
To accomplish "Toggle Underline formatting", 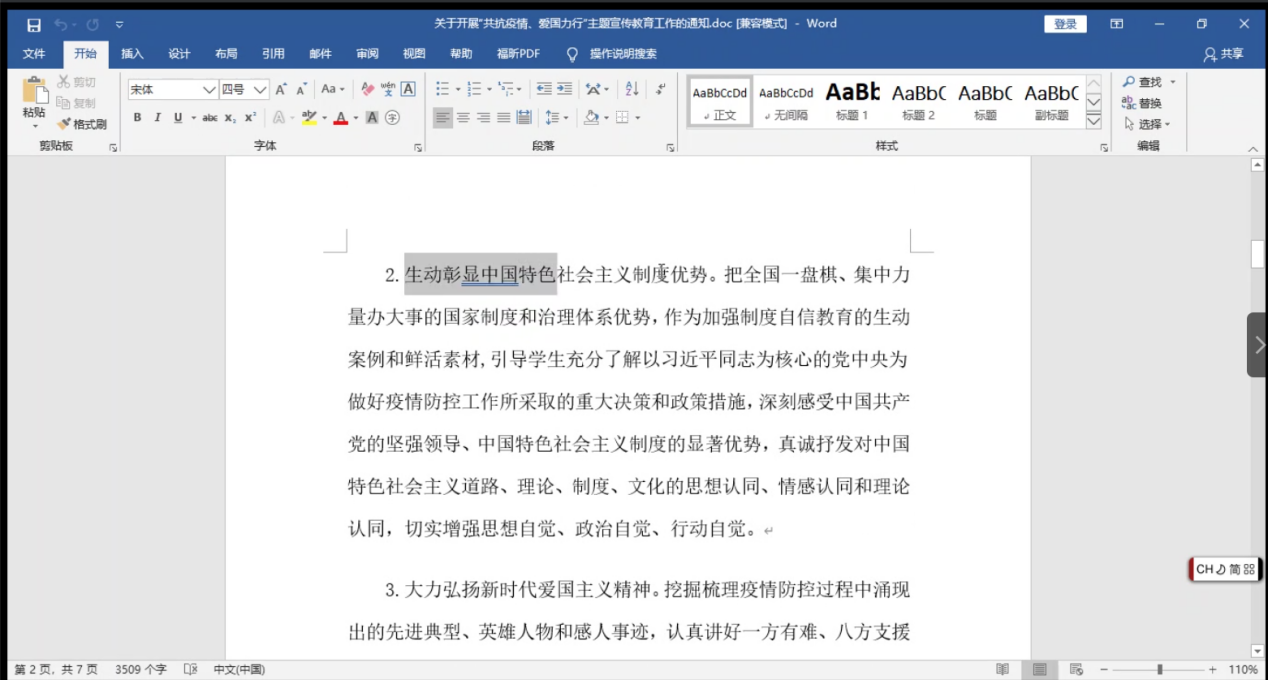I will click(x=178, y=117).
